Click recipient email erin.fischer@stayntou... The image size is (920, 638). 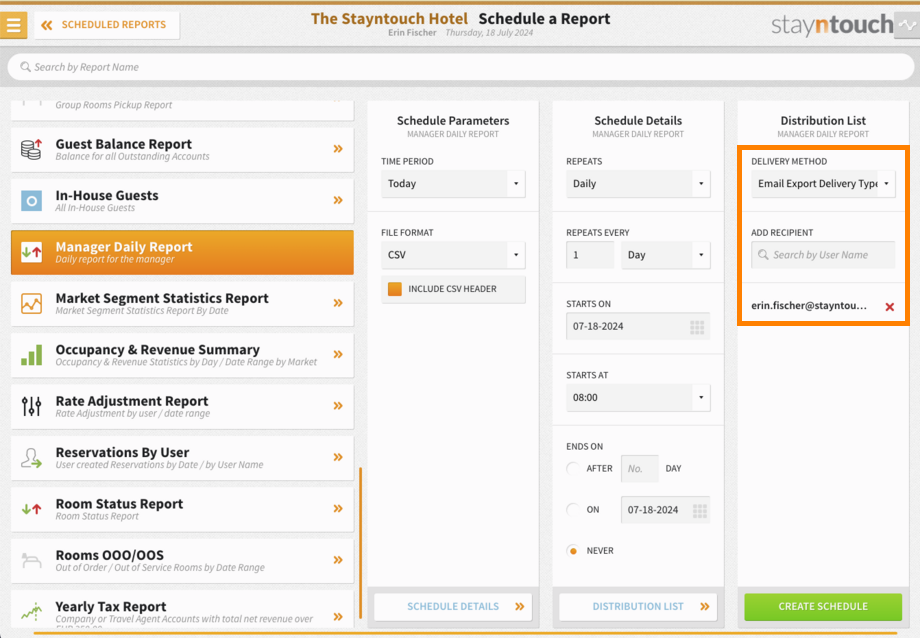(x=809, y=305)
